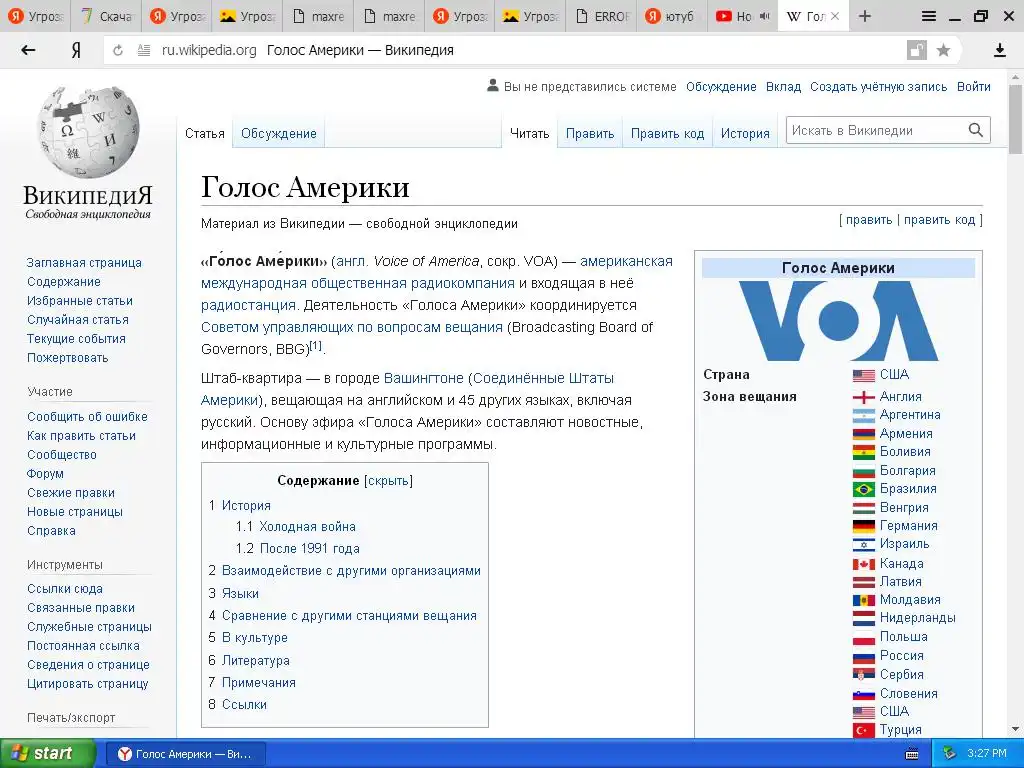Select the Canada flag icon
Screen dimensions: 1024x768
(863, 564)
